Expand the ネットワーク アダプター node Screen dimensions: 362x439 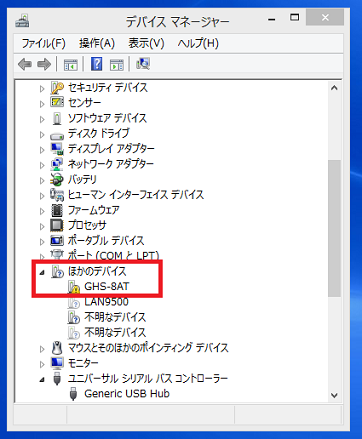[42, 165]
